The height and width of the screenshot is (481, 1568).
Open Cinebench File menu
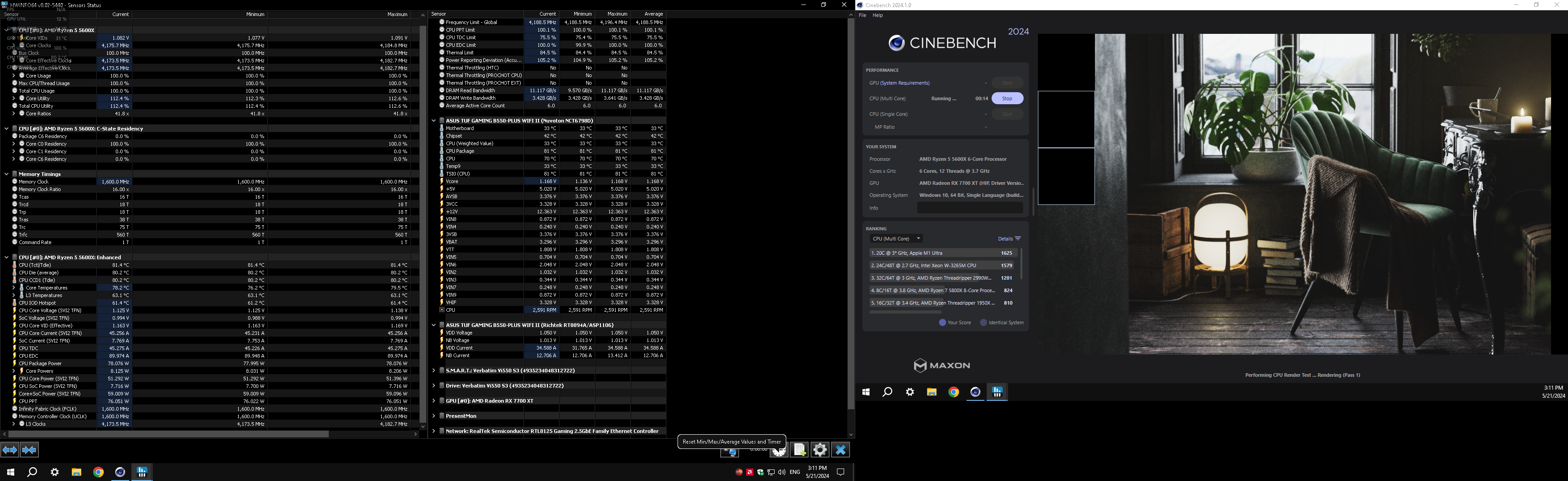coord(862,15)
